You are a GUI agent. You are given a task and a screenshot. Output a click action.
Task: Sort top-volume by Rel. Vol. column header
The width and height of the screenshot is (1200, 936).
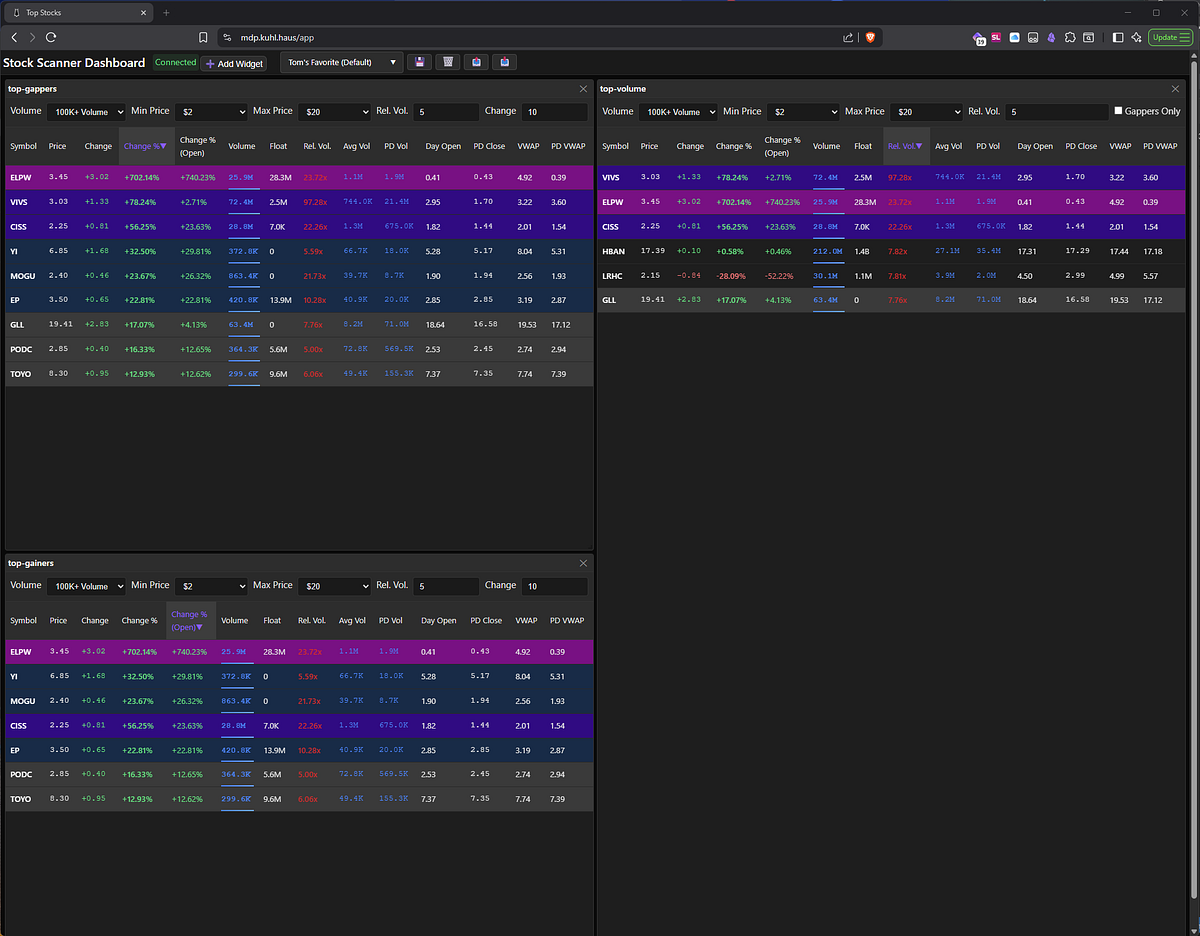[x=905, y=146]
